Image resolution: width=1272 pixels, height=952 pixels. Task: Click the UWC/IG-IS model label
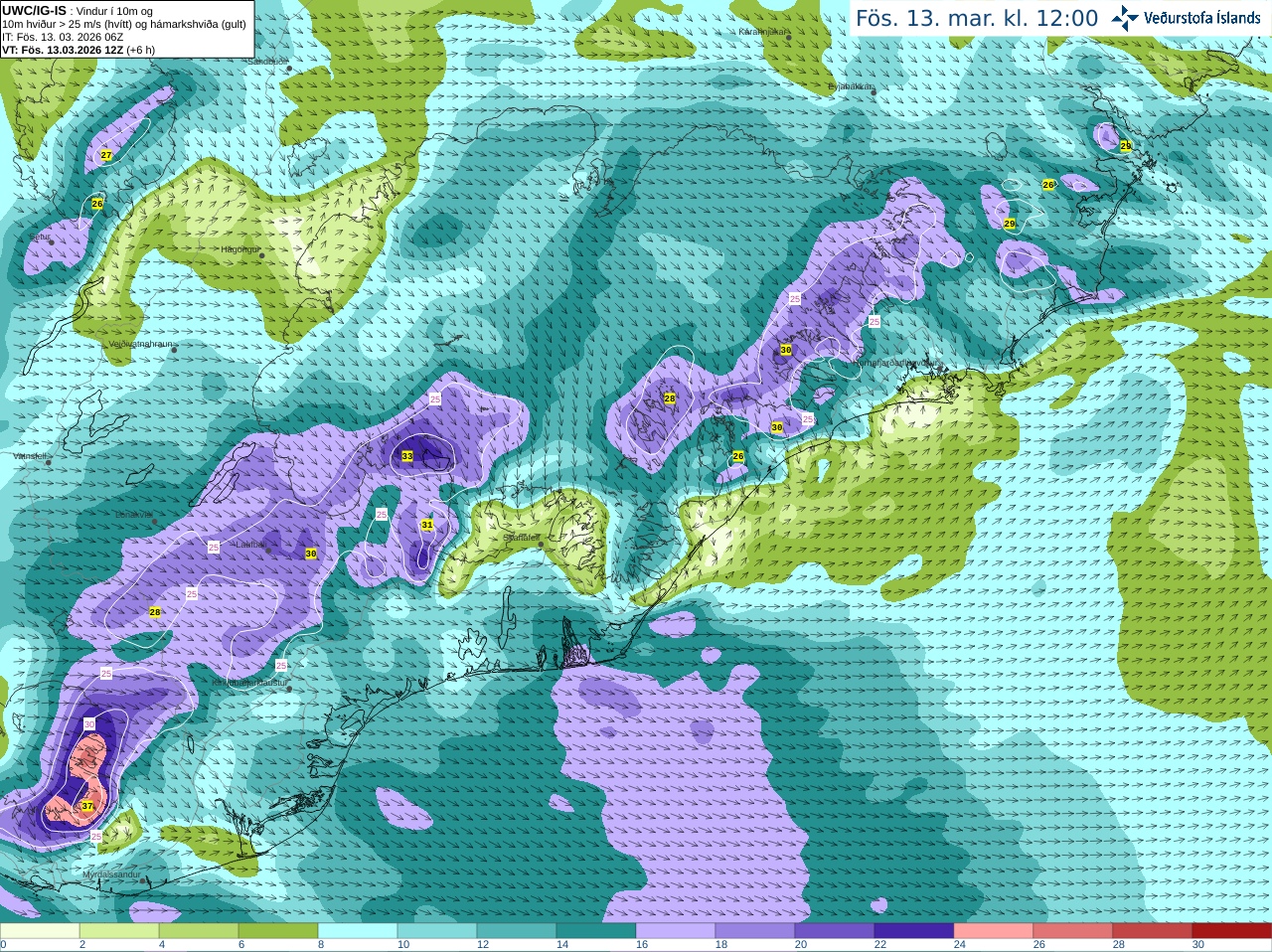[x=34, y=11]
